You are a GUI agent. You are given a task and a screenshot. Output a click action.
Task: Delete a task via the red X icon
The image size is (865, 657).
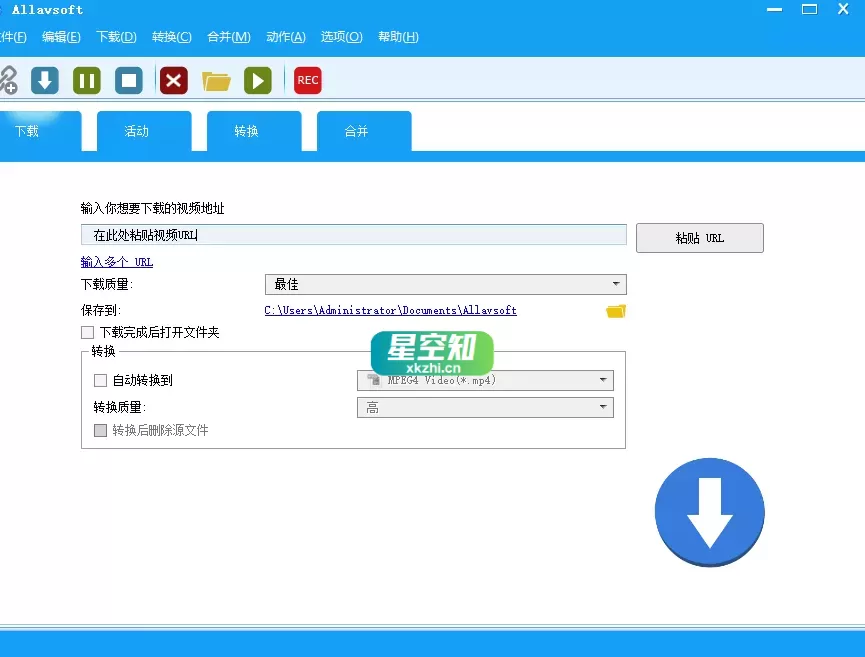click(173, 80)
